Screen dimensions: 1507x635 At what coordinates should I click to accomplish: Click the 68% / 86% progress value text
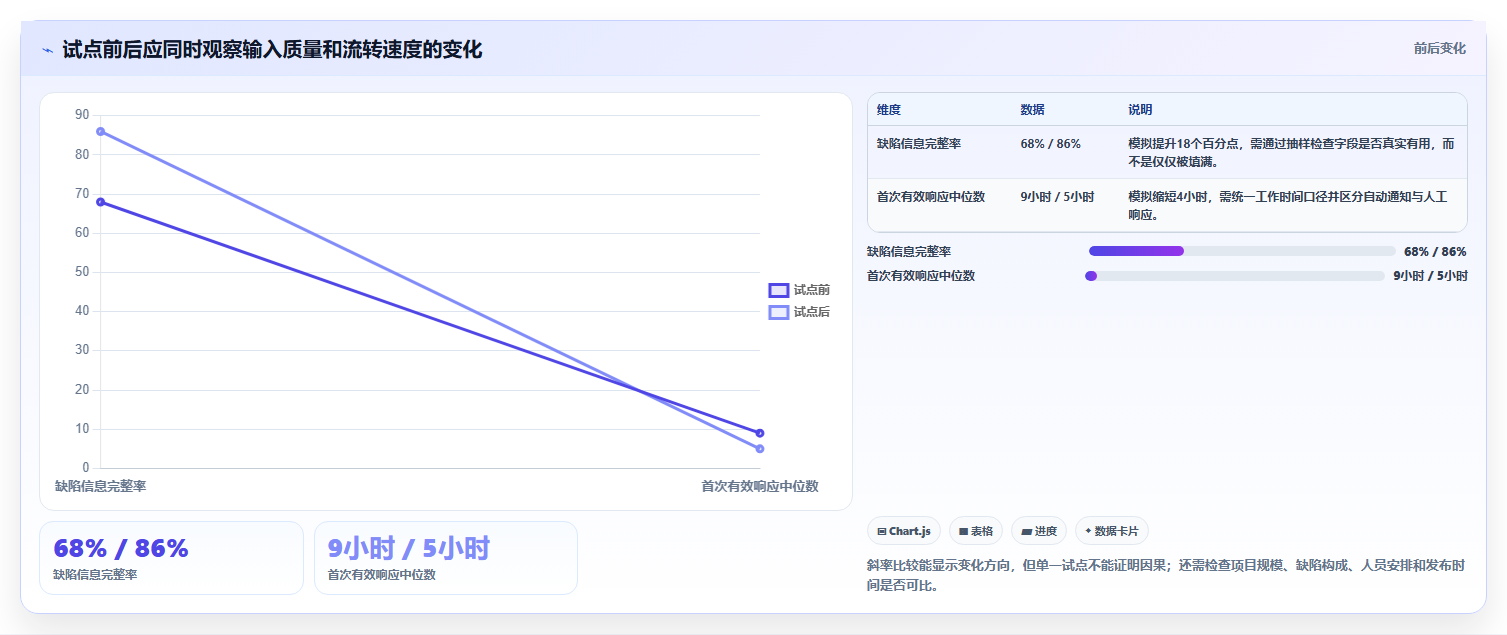1435,252
